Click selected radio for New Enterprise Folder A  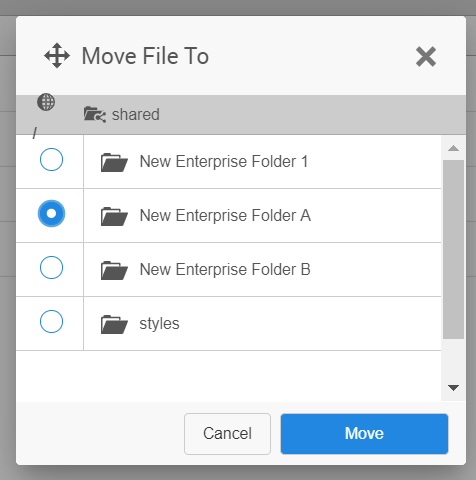pyautogui.click(x=51, y=214)
